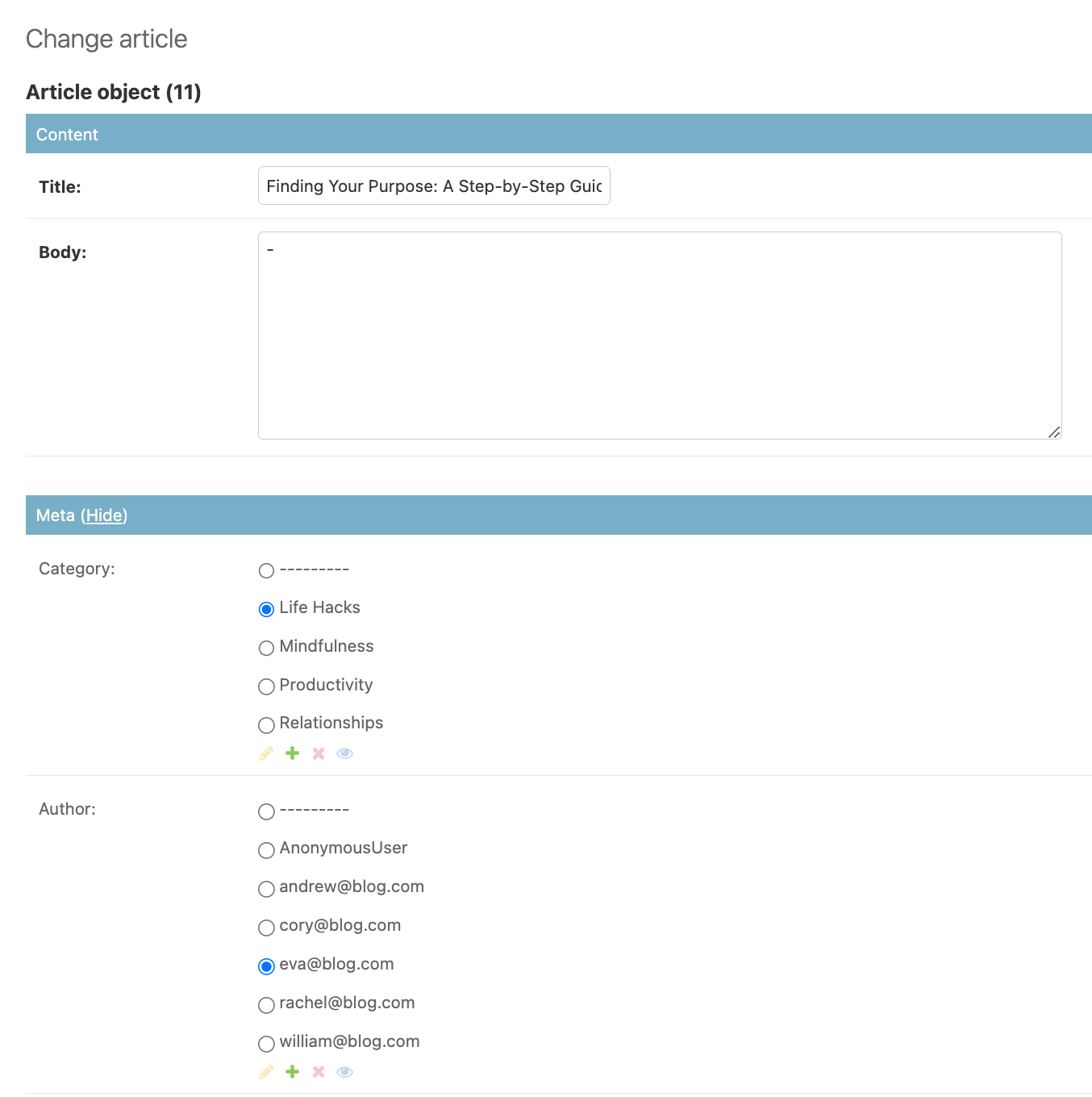Click inside the Body textarea
The width and height of the screenshot is (1092, 1097).
660,335
